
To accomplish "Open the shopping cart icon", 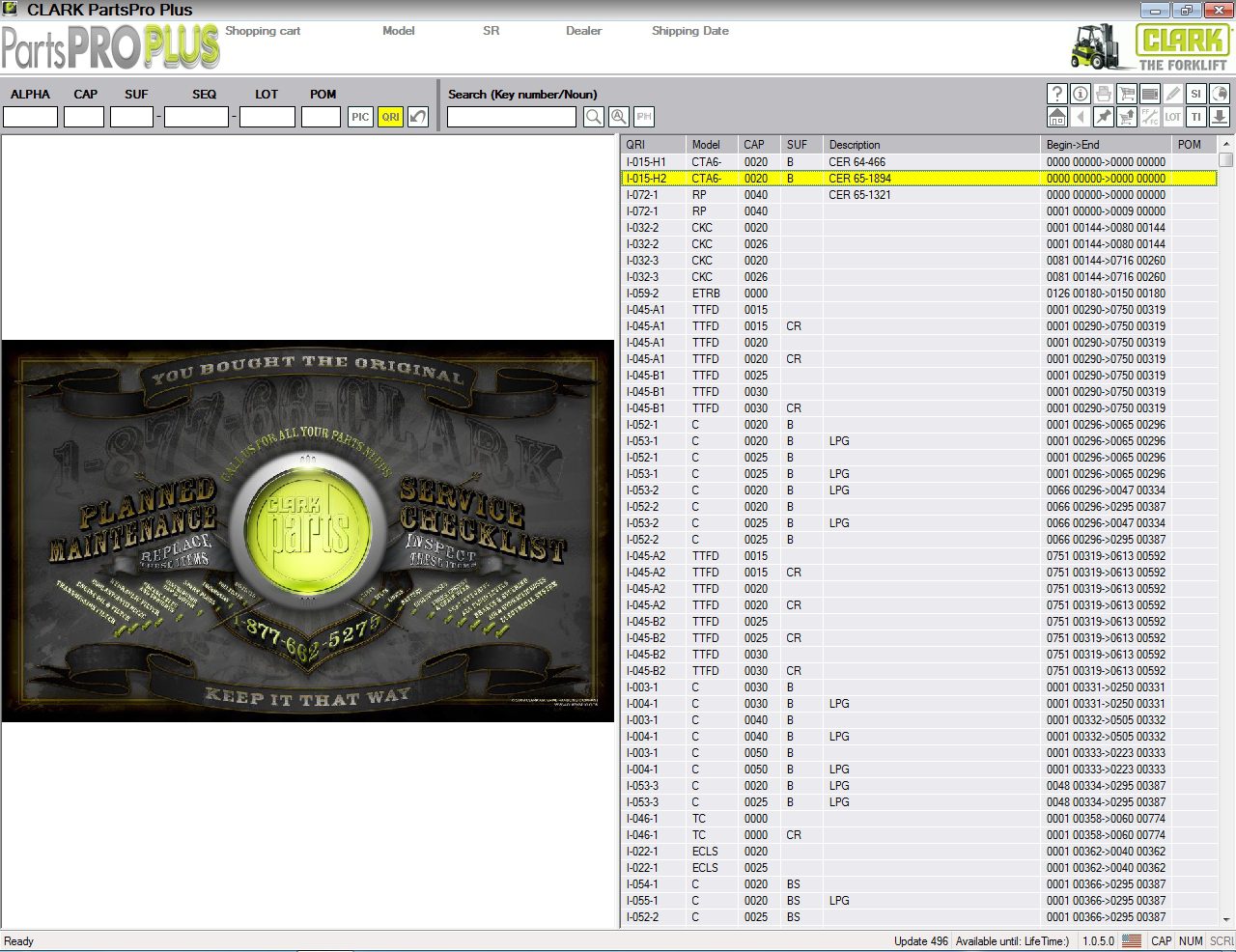I will 1127,94.
